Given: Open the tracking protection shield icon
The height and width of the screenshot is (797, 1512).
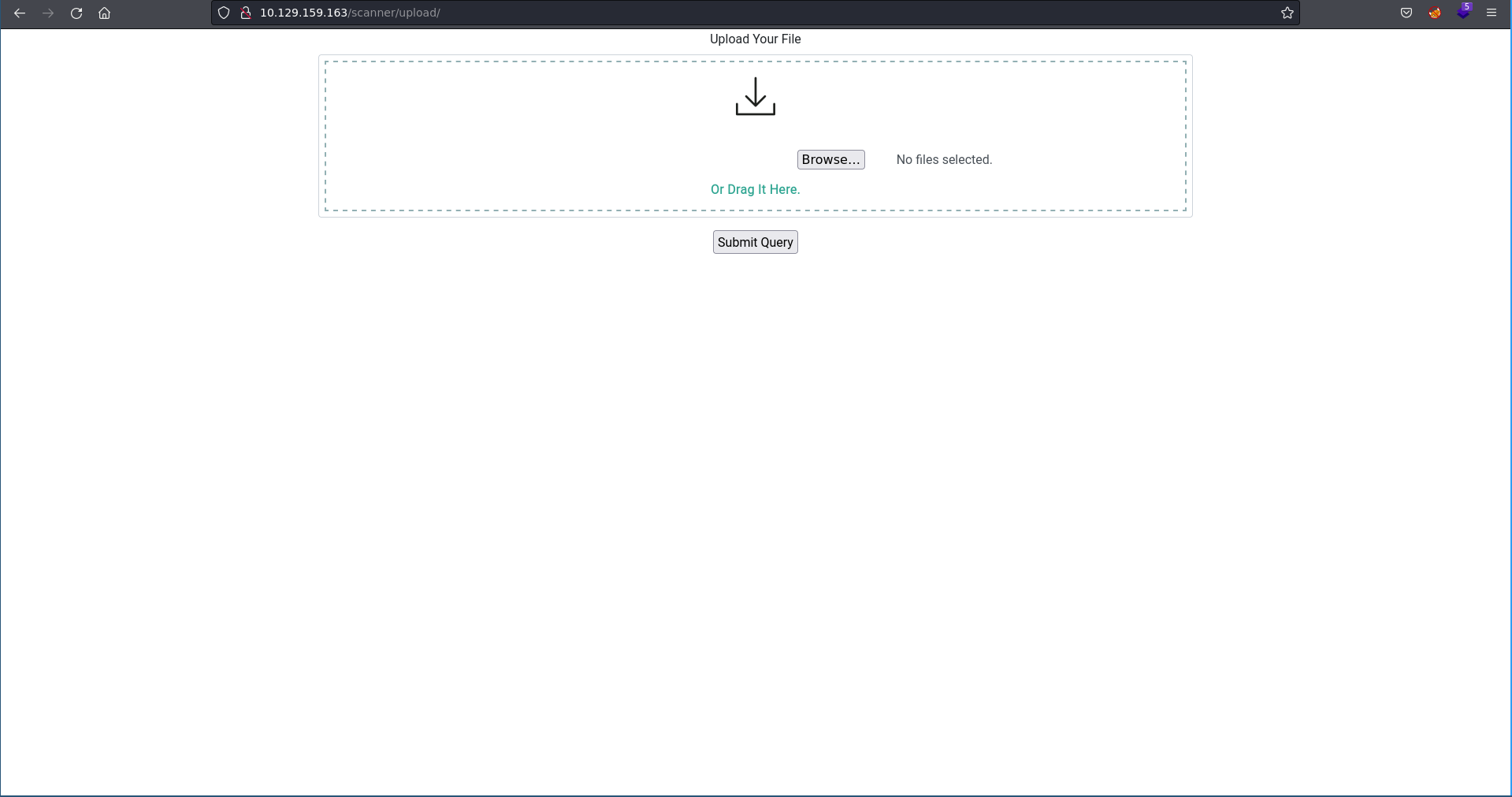Looking at the screenshot, I should pyautogui.click(x=224, y=13).
